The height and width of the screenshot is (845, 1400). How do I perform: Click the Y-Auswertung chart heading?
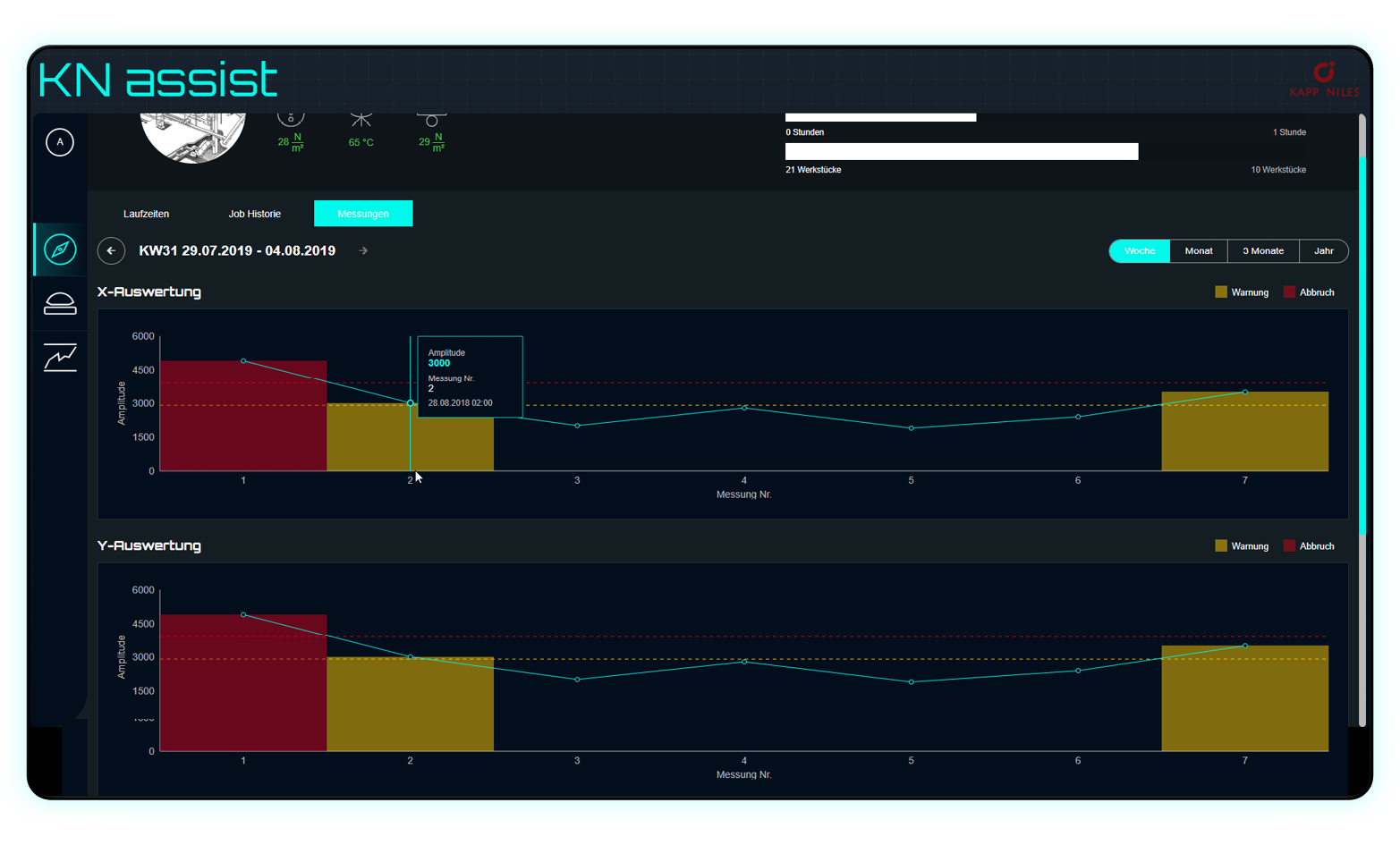tap(149, 545)
